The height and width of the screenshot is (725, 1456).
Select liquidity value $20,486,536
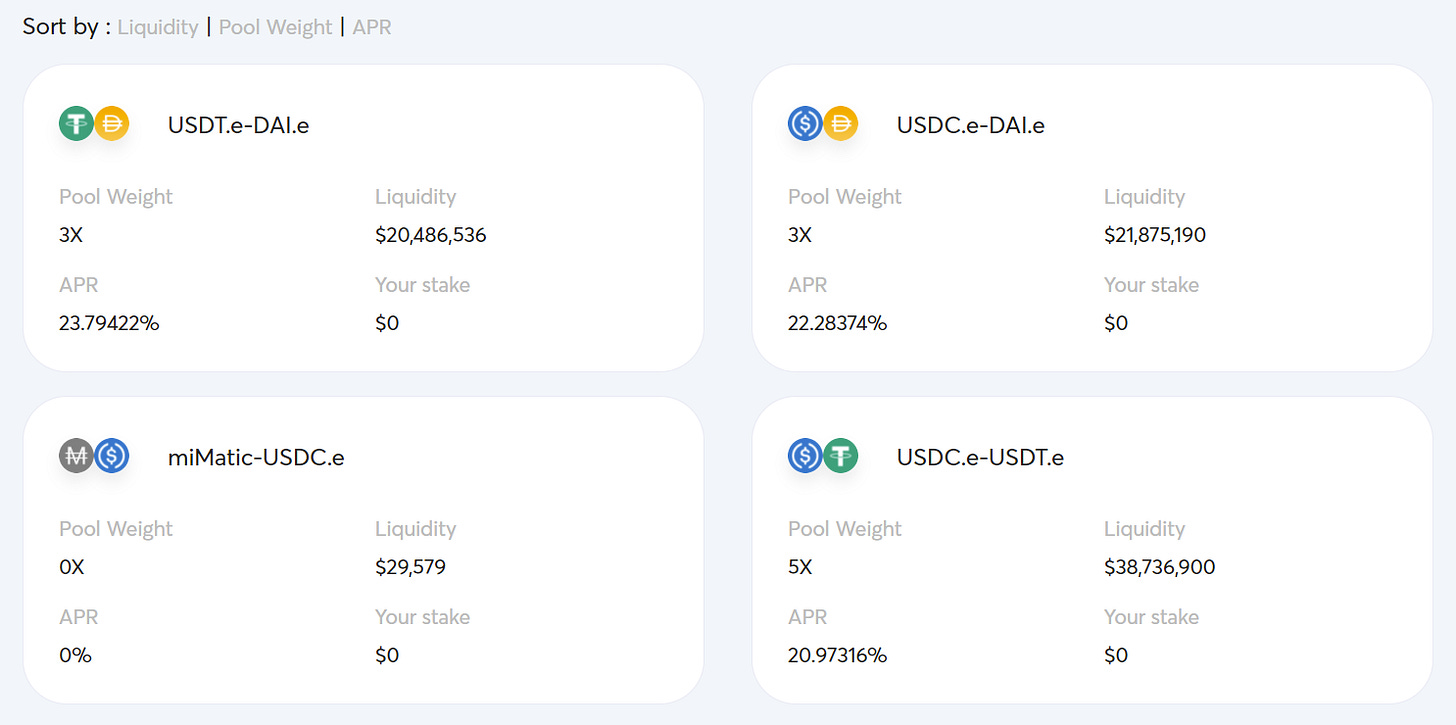[x=431, y=236]
